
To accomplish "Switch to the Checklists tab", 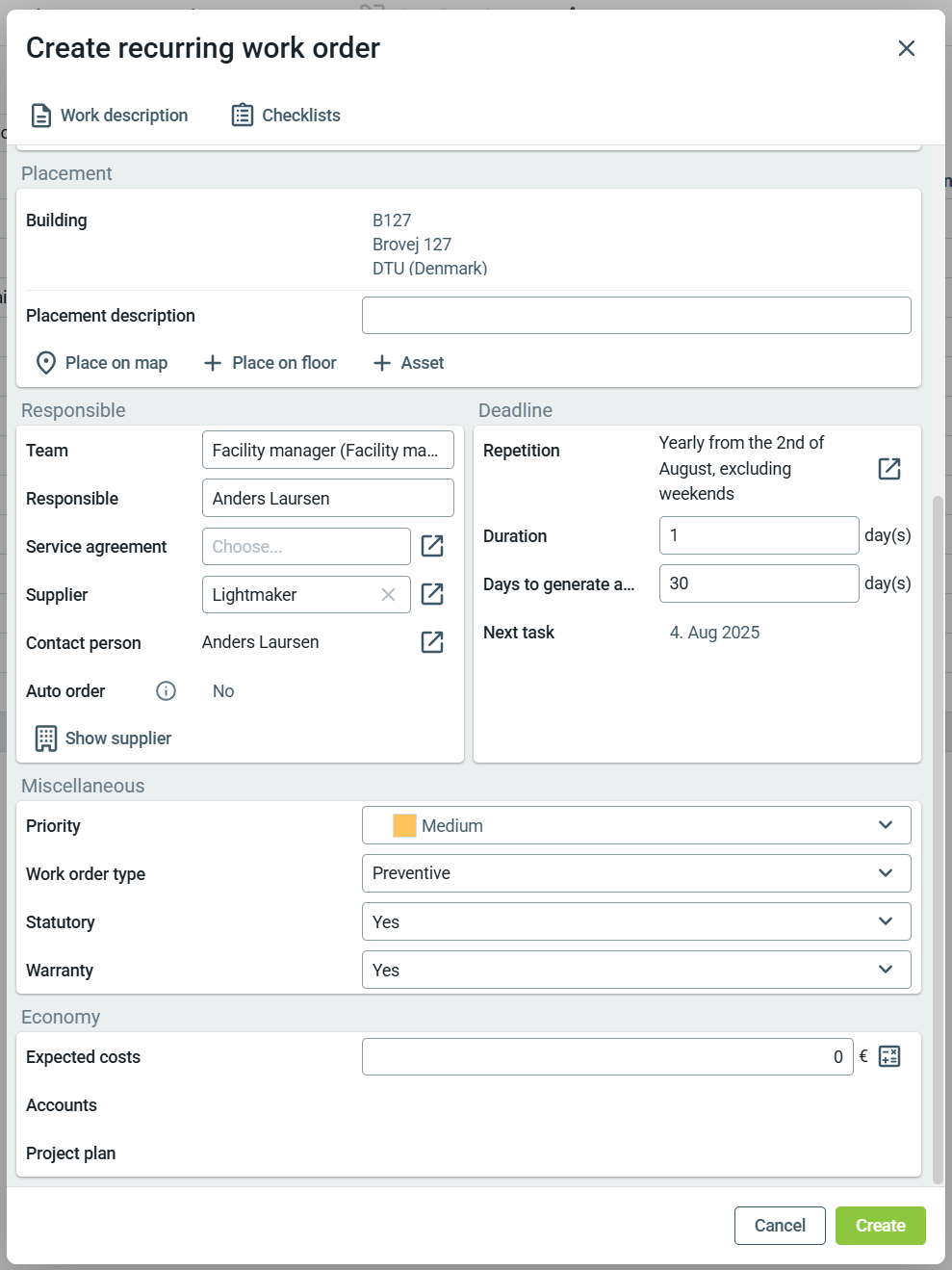I will 286,116.
